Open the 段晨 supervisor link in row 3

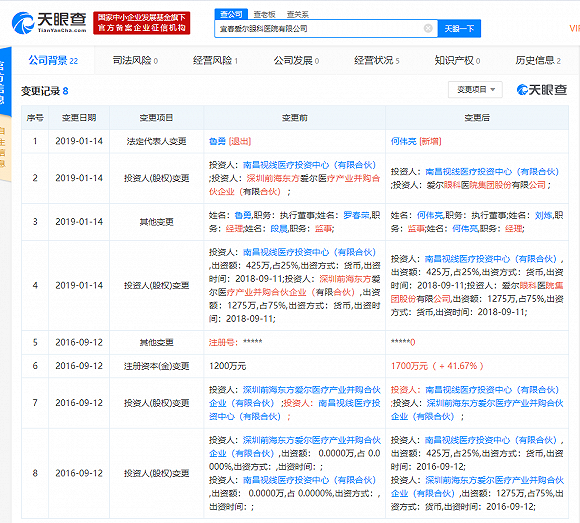pos(279,229)
